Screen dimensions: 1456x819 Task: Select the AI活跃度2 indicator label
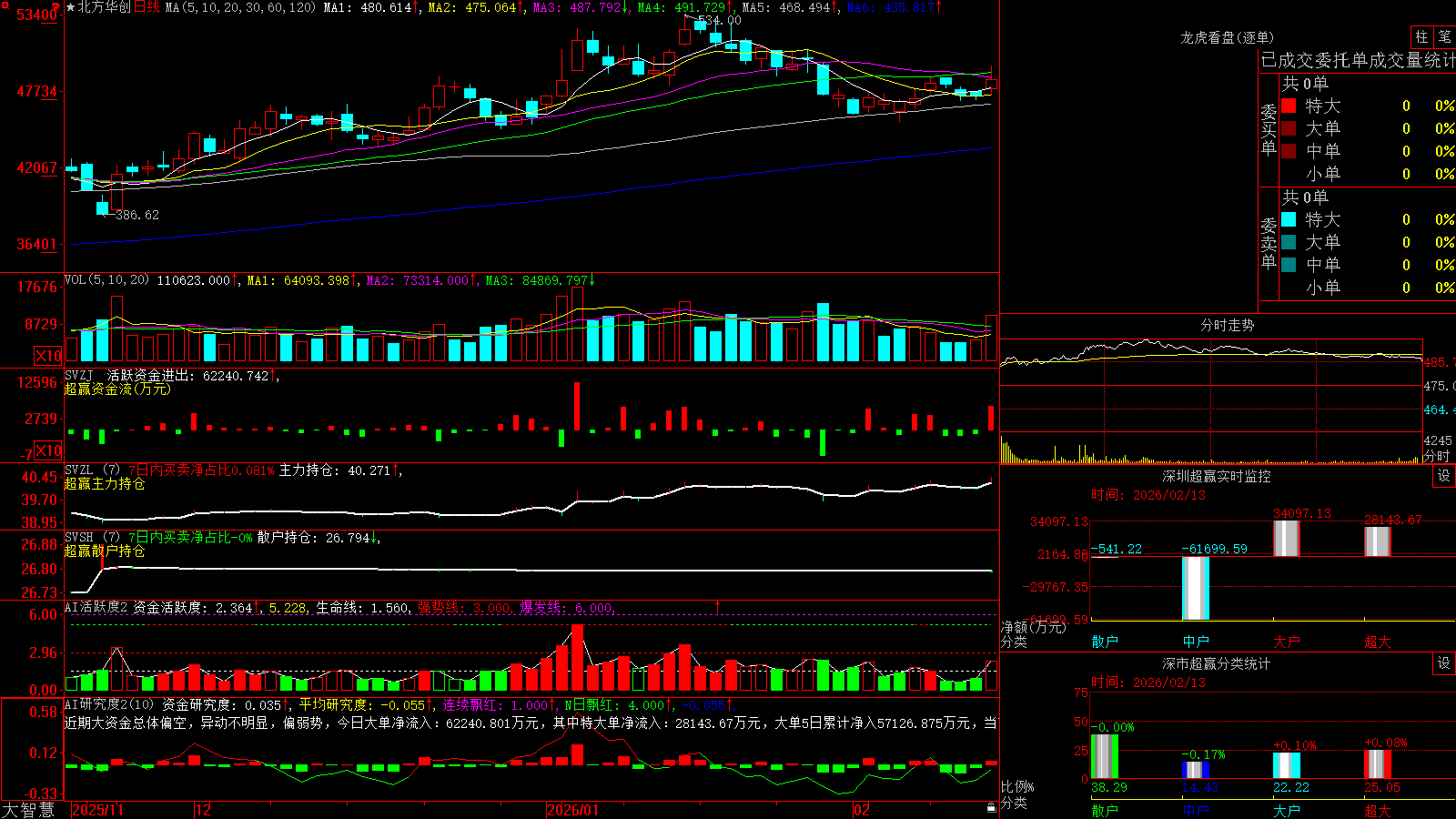(96, 607)
